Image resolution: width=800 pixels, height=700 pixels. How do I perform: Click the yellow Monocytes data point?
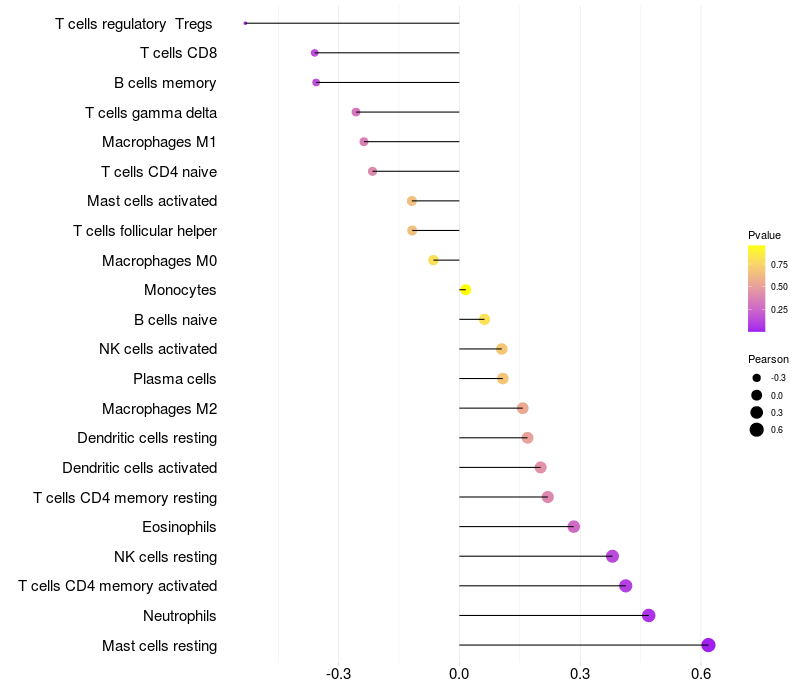click(x=465, y=290)
